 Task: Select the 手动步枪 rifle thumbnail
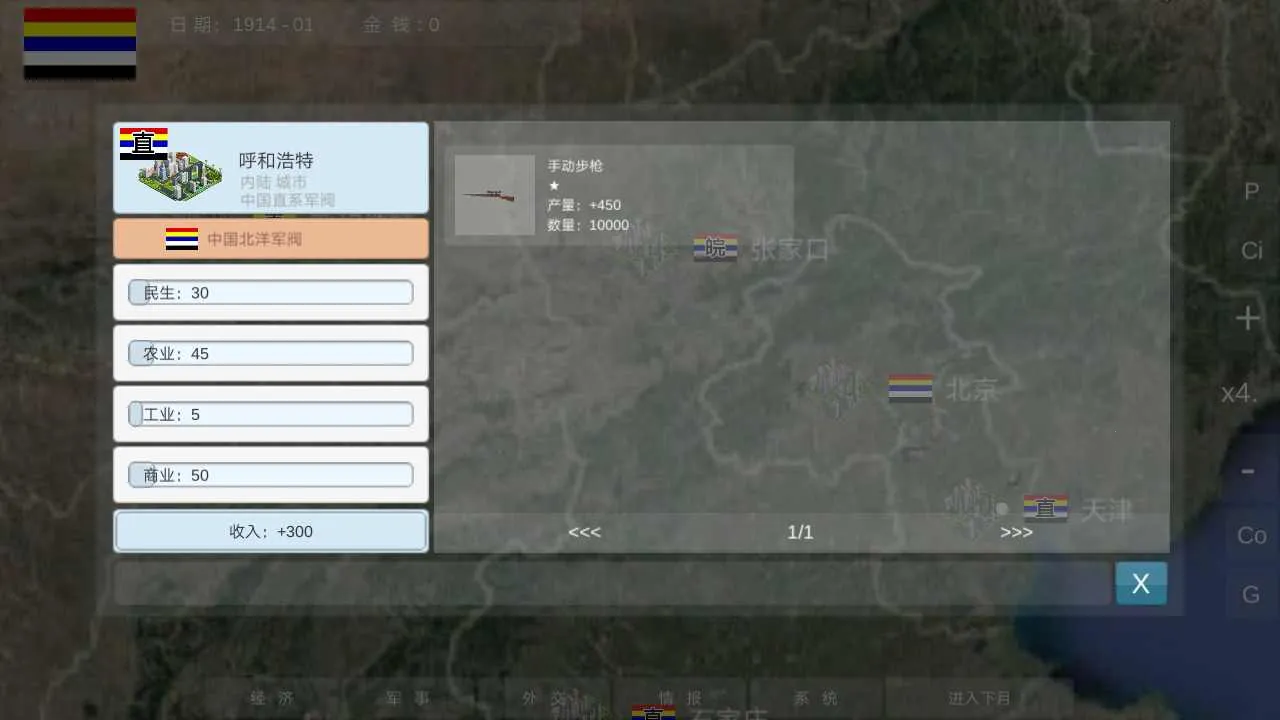pyautogui.click(x=495, y=195)
